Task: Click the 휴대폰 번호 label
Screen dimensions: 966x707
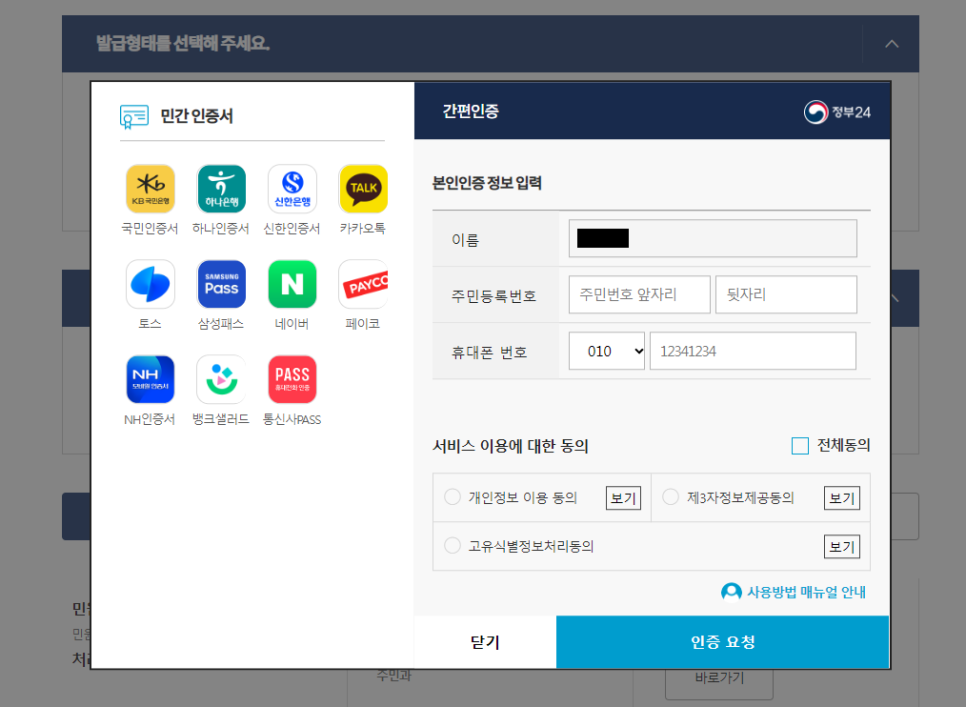Action: 489,352
